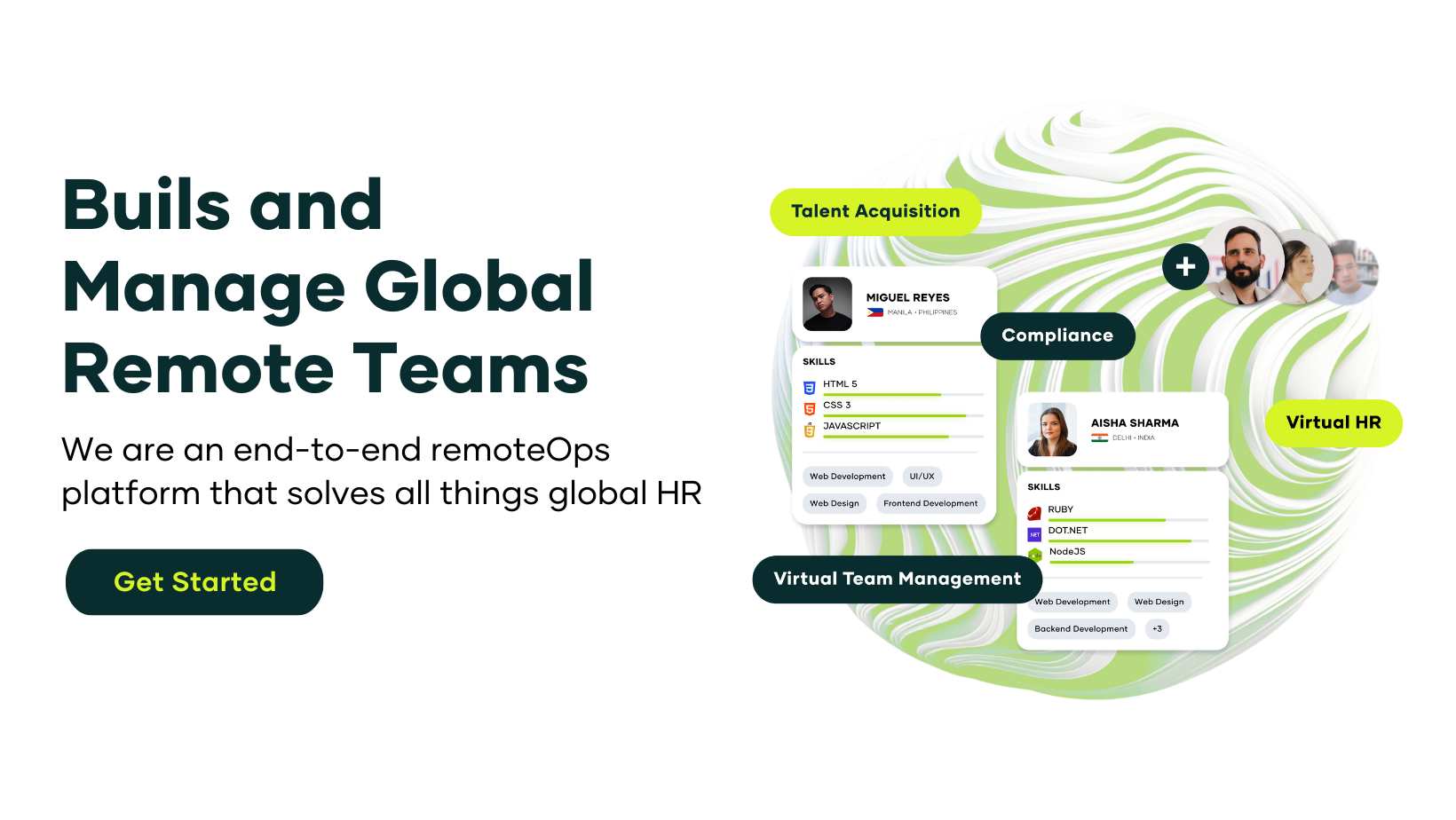Viewport: 1456px width, 820px height.
Task: Click the CSS 3 badge icon
Action: 809,406
